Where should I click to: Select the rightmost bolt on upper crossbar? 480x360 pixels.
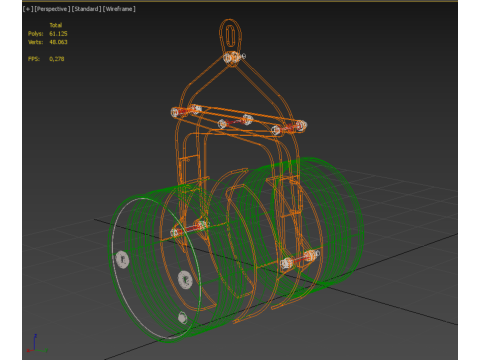coord(300,126)
